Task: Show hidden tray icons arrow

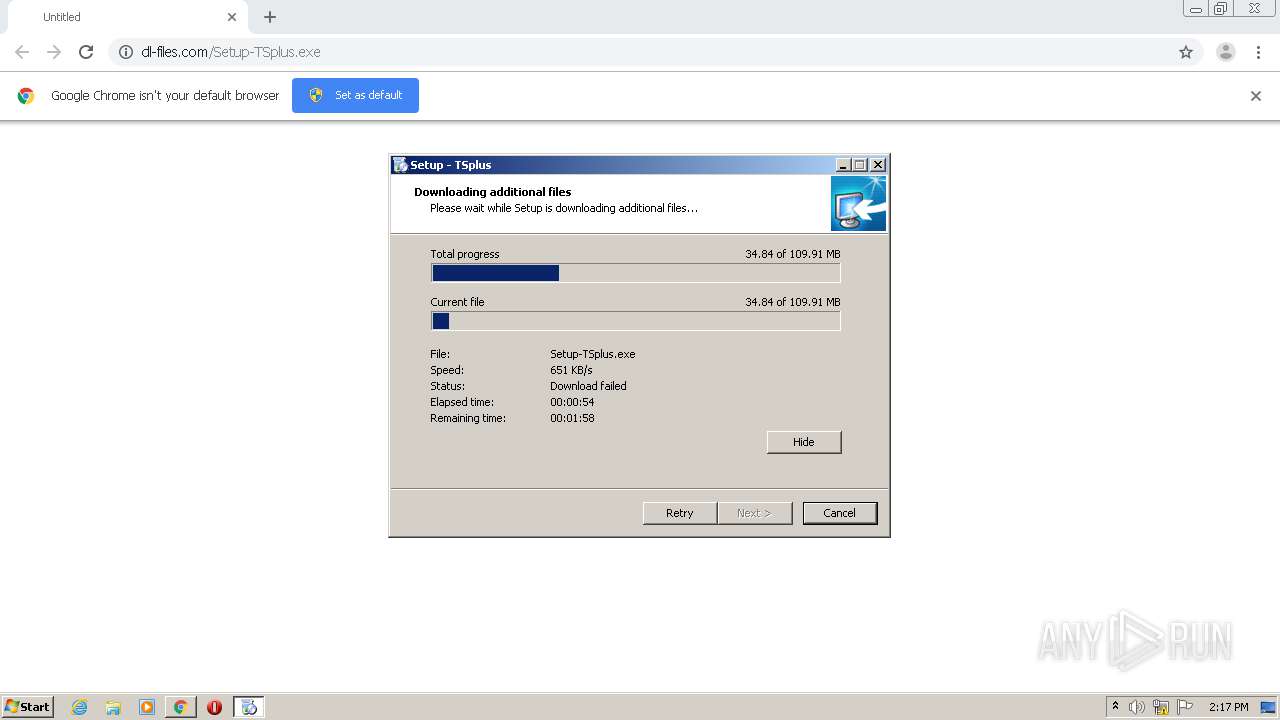Action: [1116, 707]
